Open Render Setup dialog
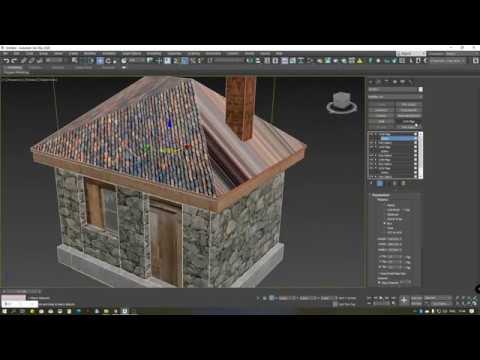480x360 pixels. (x=319, y=61)
